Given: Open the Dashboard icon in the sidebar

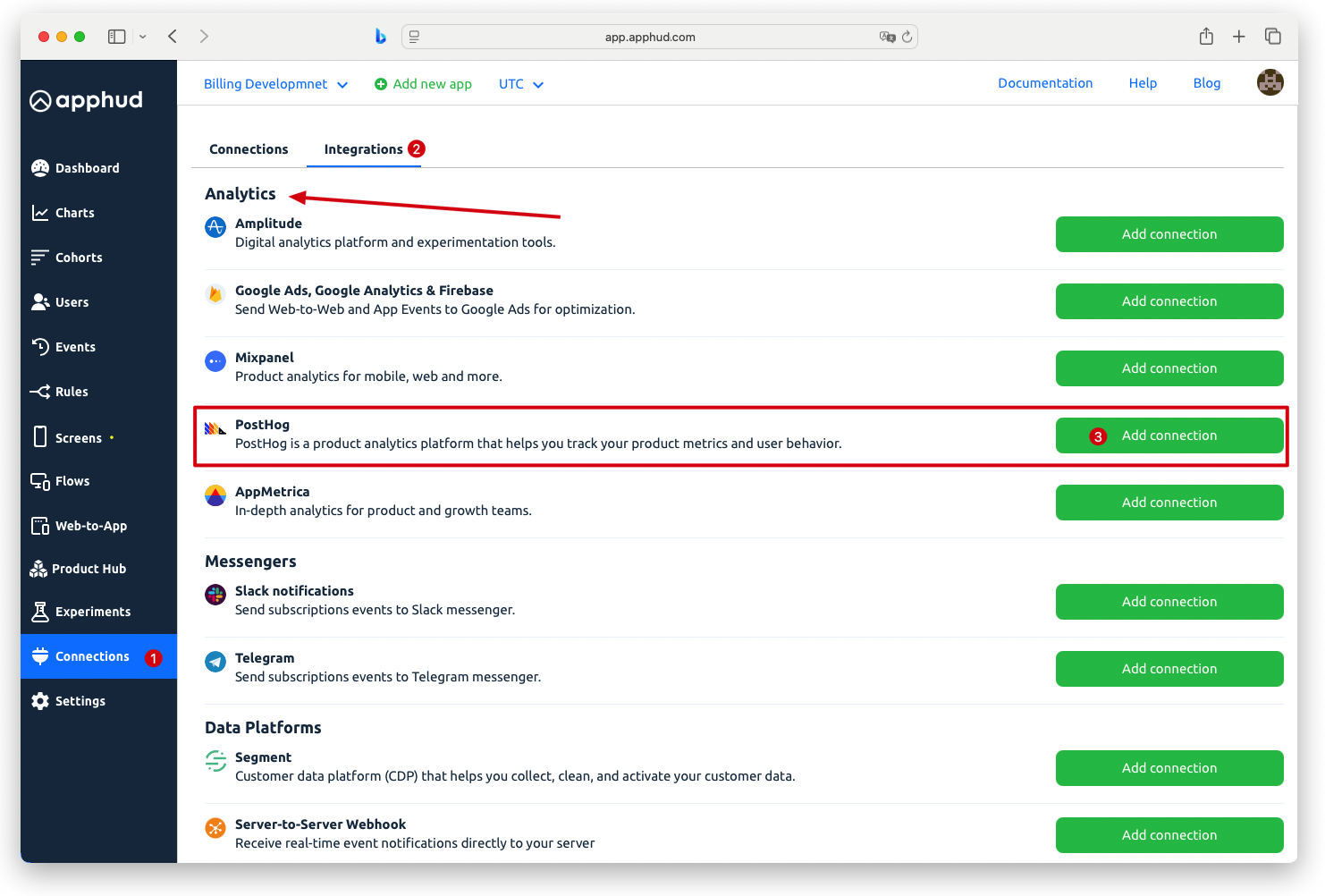Looking at the screenshot, I should point(39,168).
